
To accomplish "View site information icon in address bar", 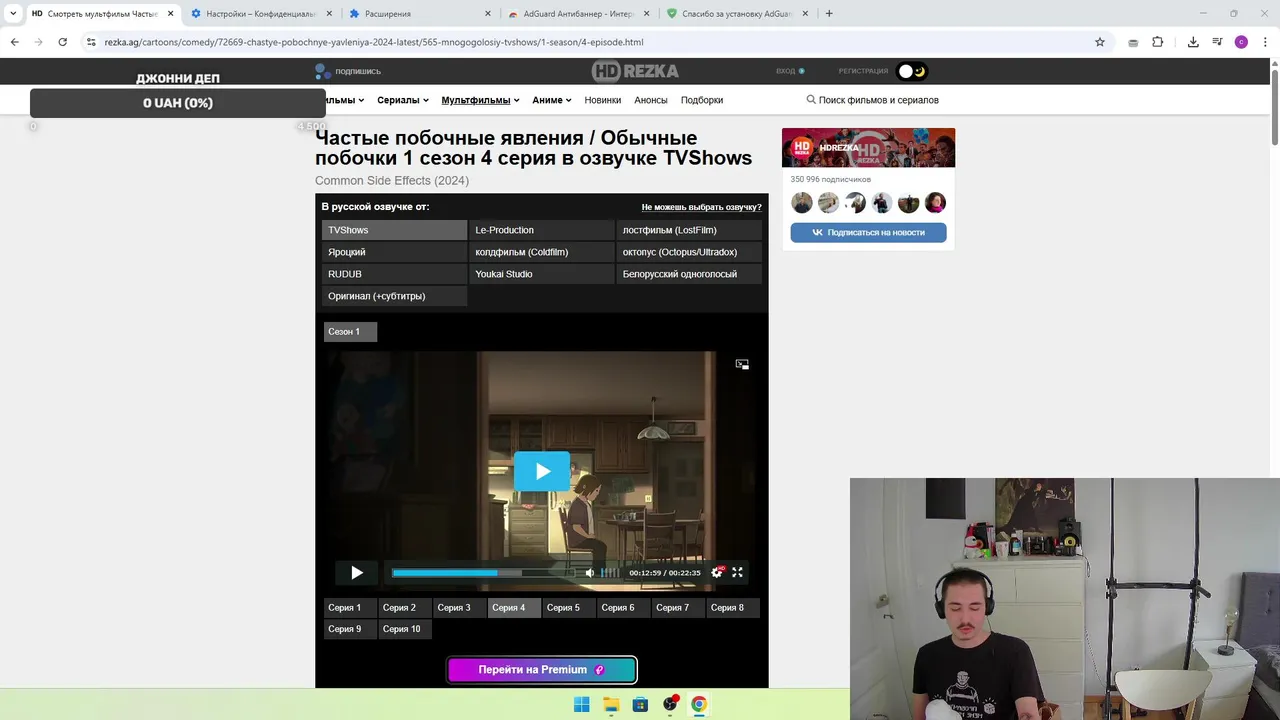I will [91, 42].
